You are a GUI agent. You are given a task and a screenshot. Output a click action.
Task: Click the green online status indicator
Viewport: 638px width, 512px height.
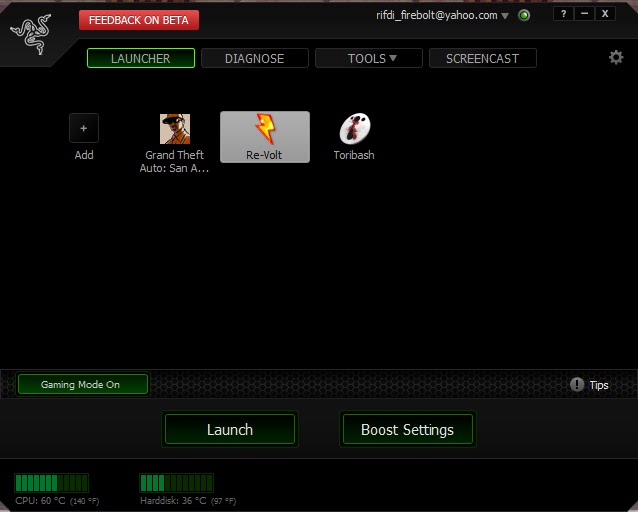pyautogui.click(x=524, y=16)
